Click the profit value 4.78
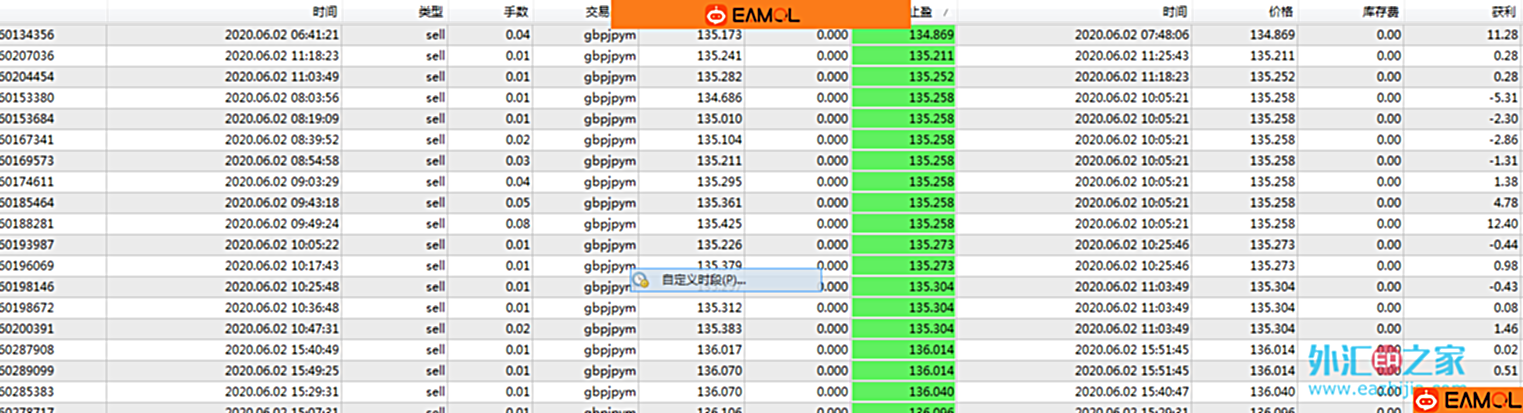Screen dimensions: 1523x413 1506,202
